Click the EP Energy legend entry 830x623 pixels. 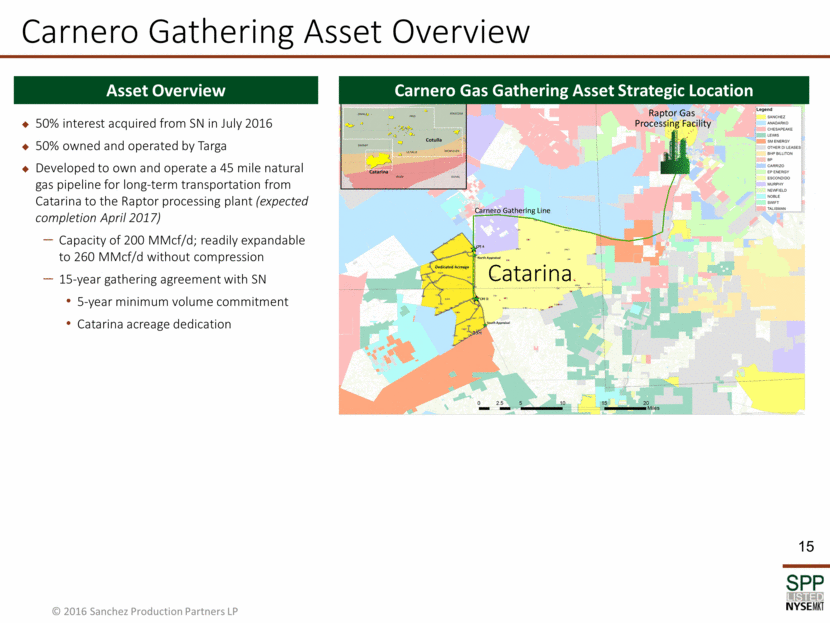781,172
